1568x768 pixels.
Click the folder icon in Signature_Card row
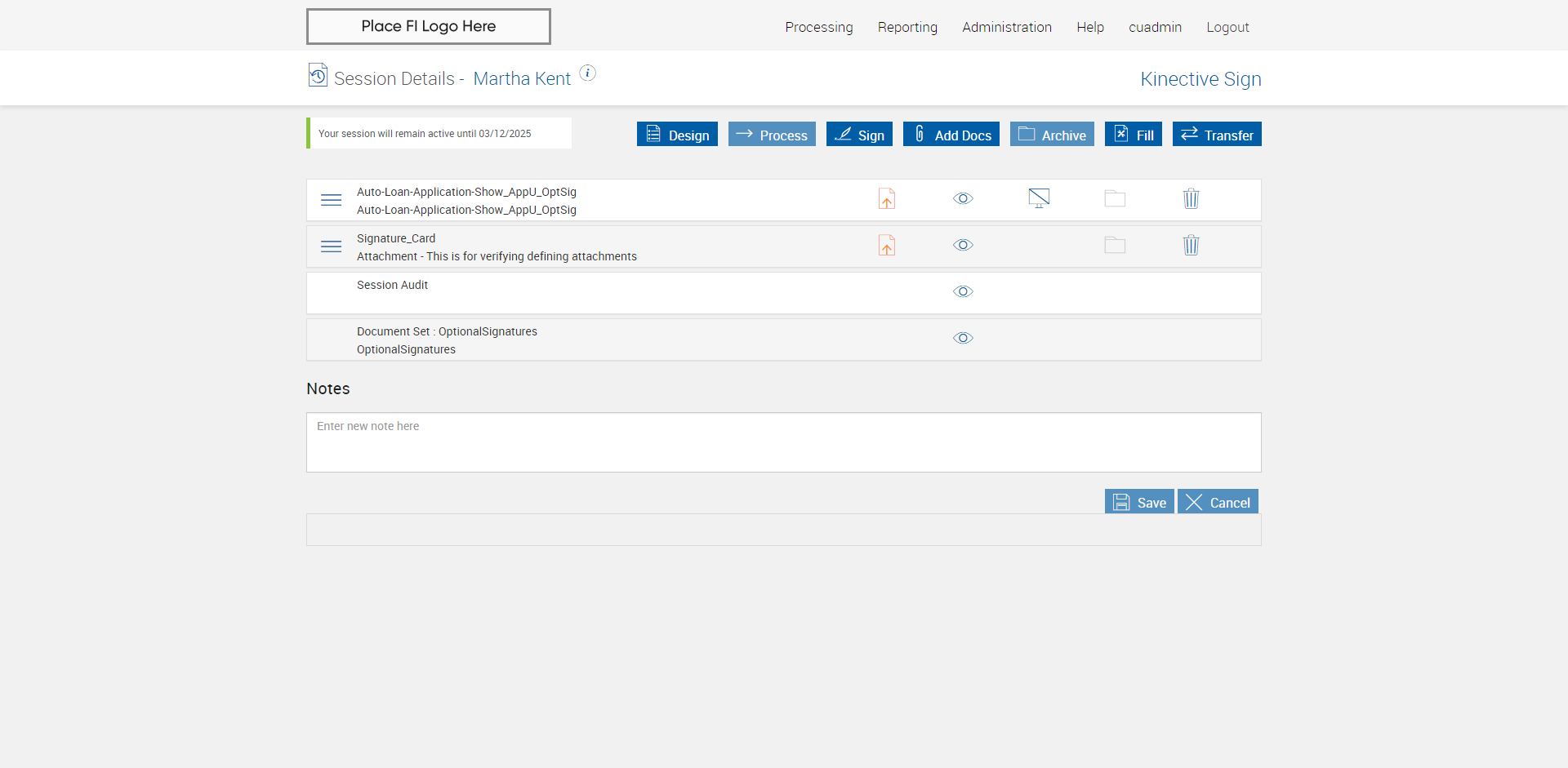[x=1115, y=245]
